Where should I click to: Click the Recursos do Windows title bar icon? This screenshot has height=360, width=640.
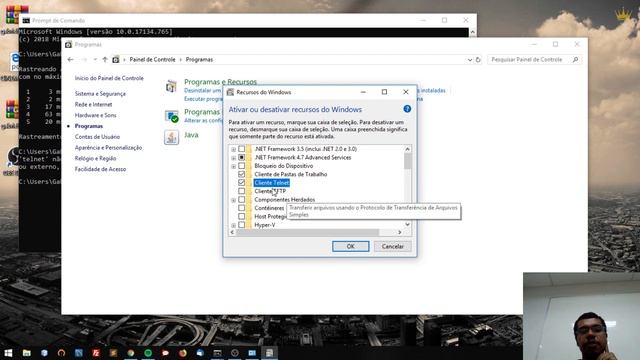(x=231, y=92)
